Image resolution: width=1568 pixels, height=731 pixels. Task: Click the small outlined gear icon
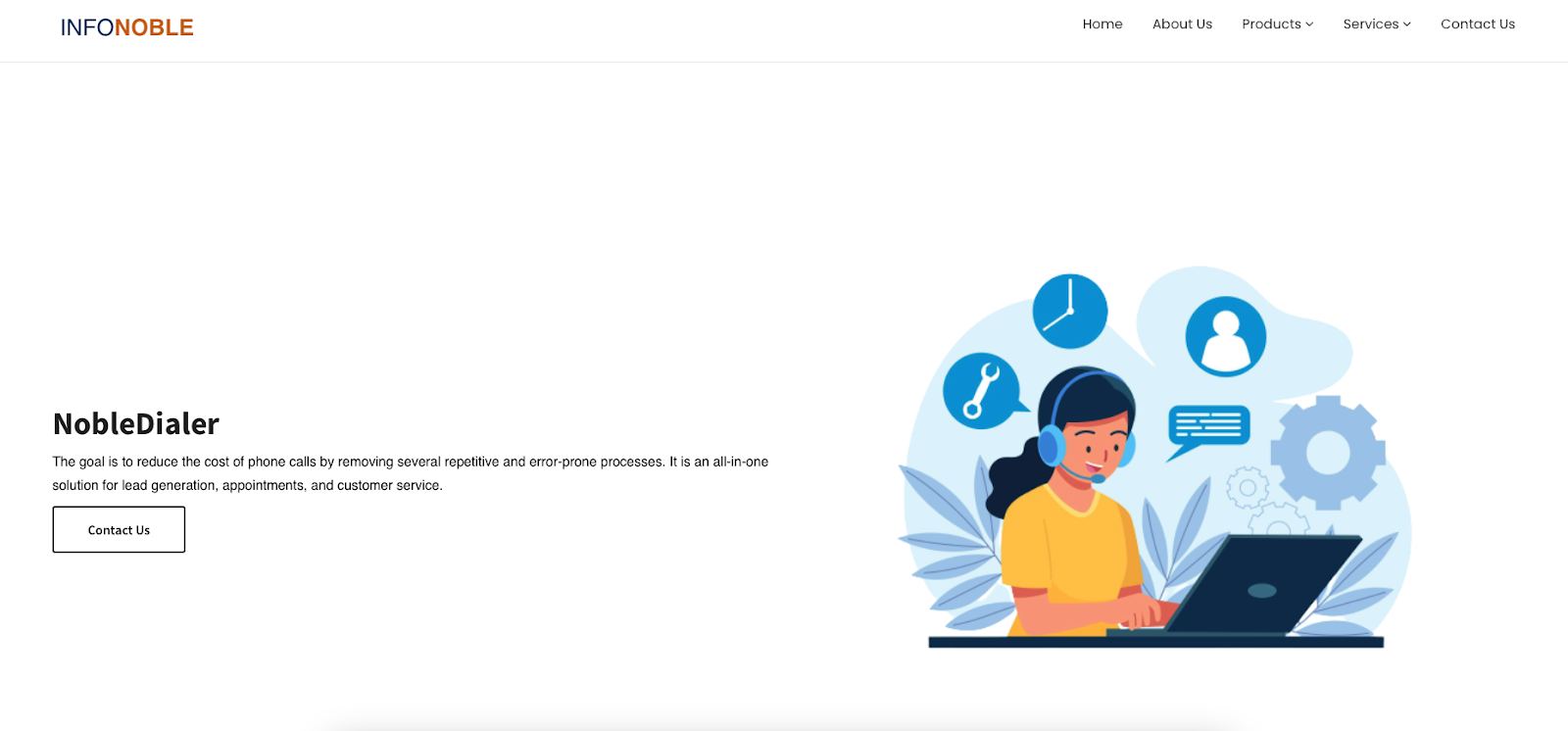pos(1248,487)
